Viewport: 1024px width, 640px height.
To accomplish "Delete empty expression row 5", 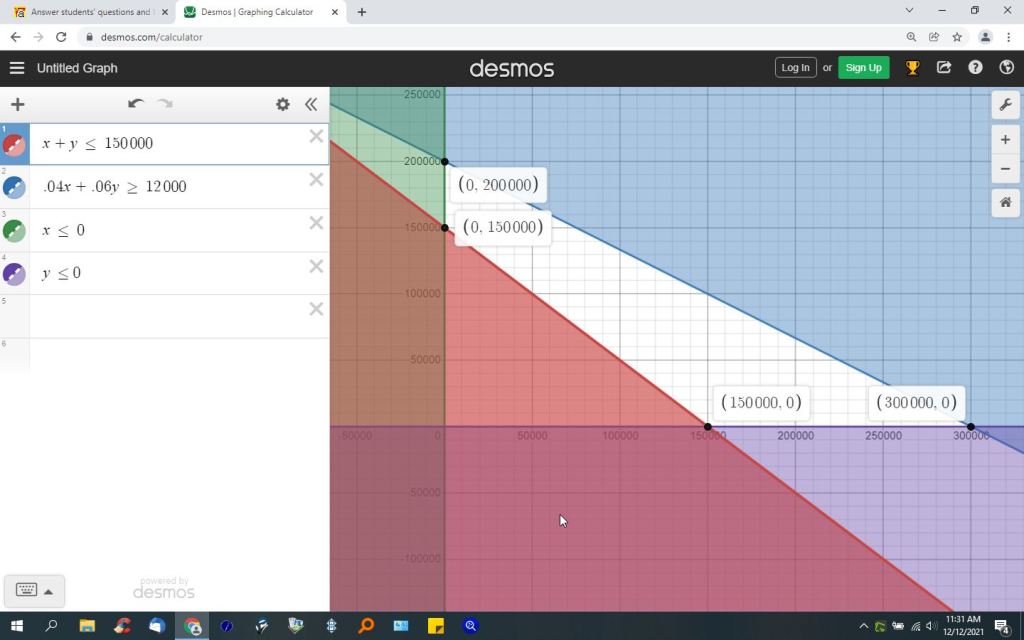I will click(x=316, y=309).
